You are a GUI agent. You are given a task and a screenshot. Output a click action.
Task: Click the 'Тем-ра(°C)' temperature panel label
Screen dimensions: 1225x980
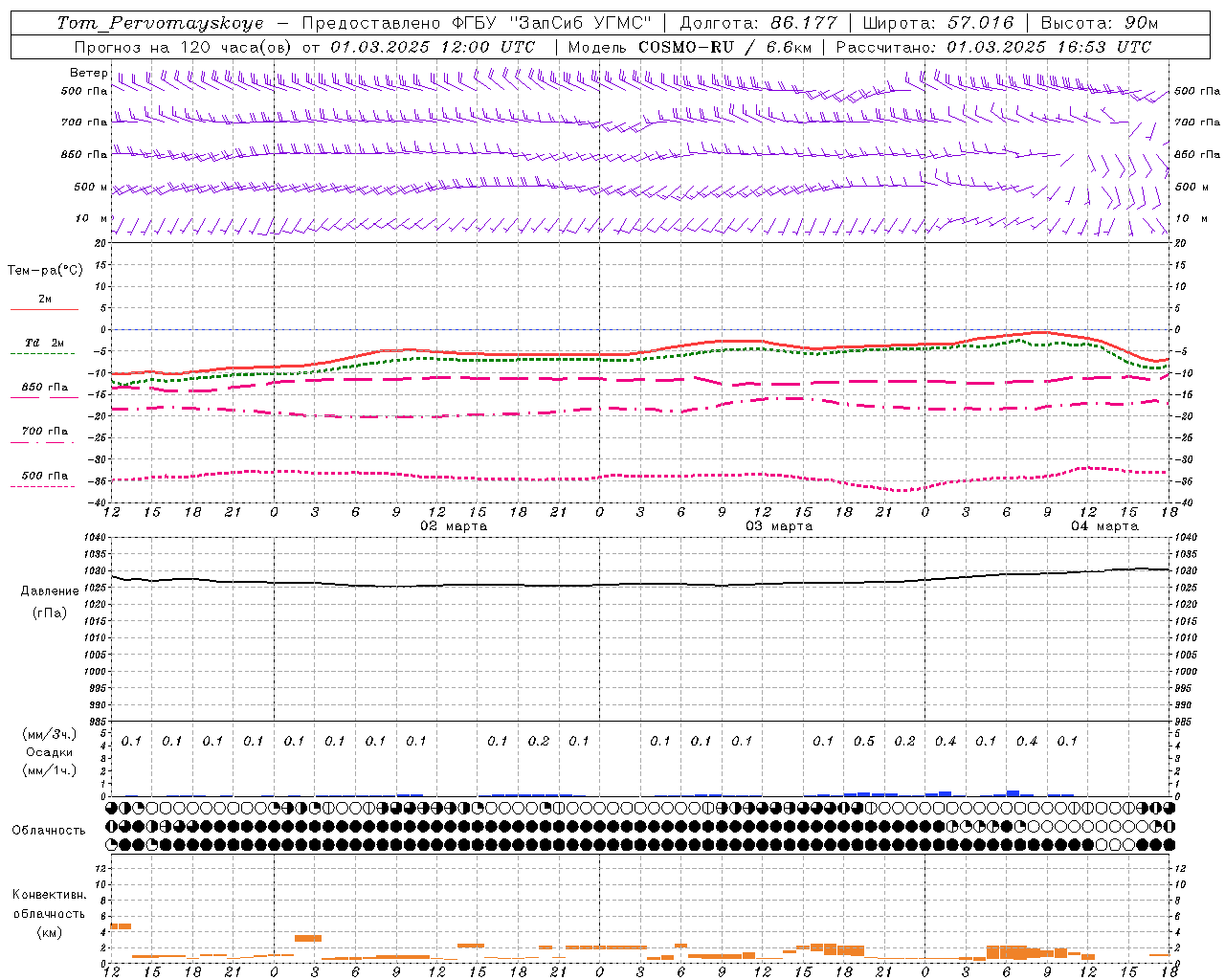[45, 271]
